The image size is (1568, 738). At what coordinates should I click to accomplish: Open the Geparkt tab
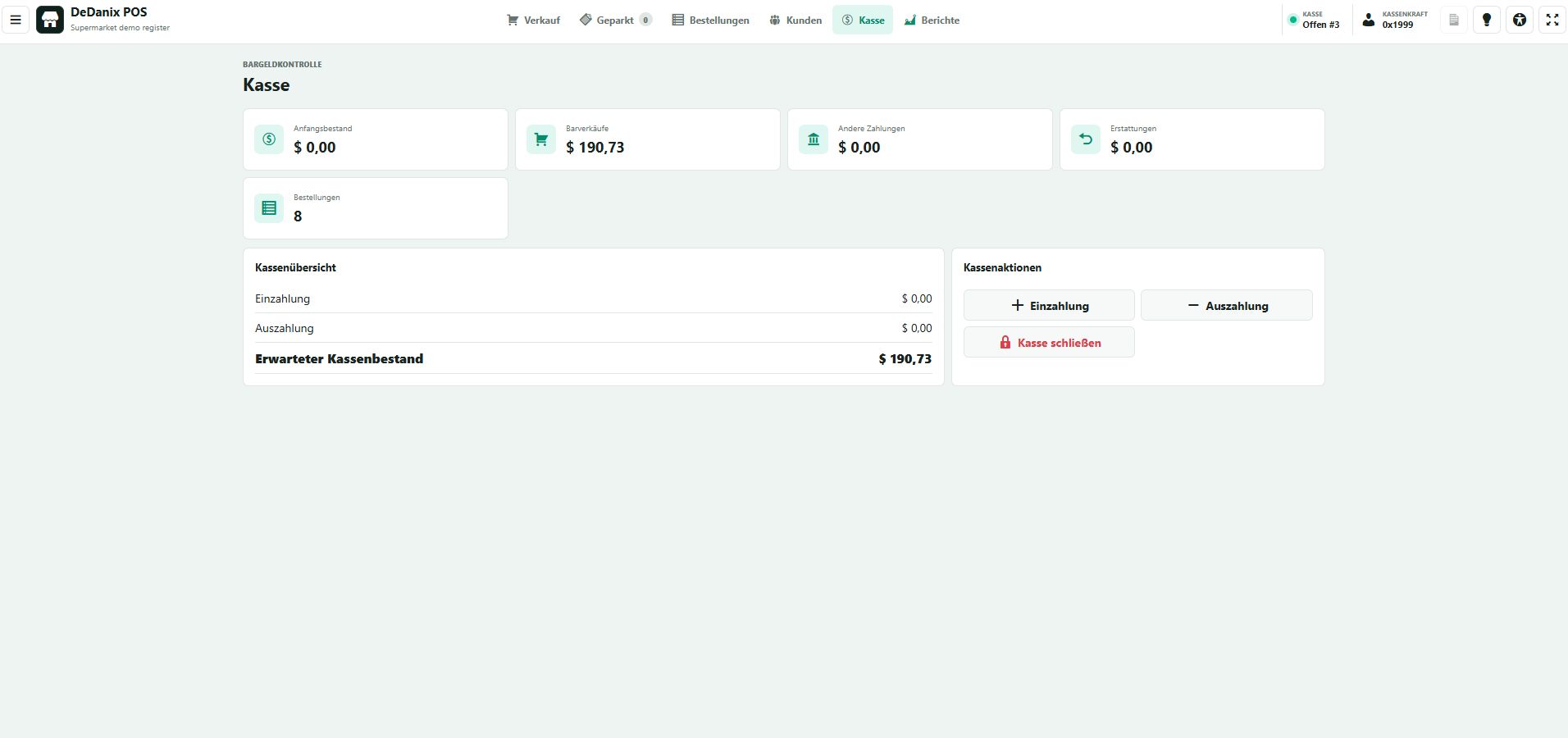tap(616, 20)
